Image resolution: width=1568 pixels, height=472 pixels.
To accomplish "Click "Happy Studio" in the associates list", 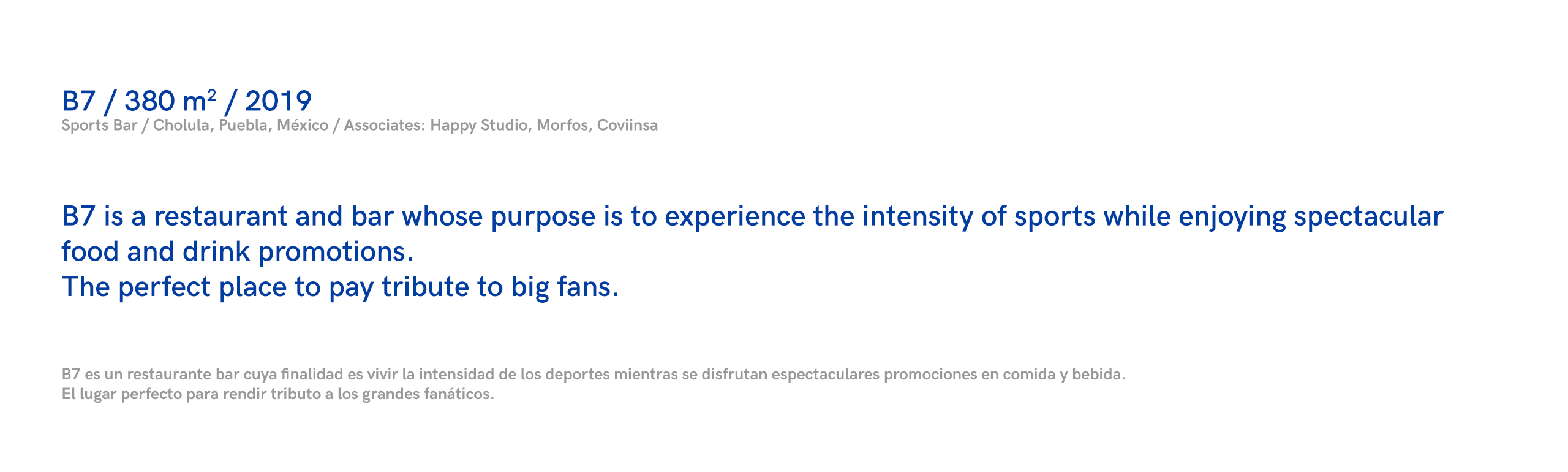I will coord(478,125).
